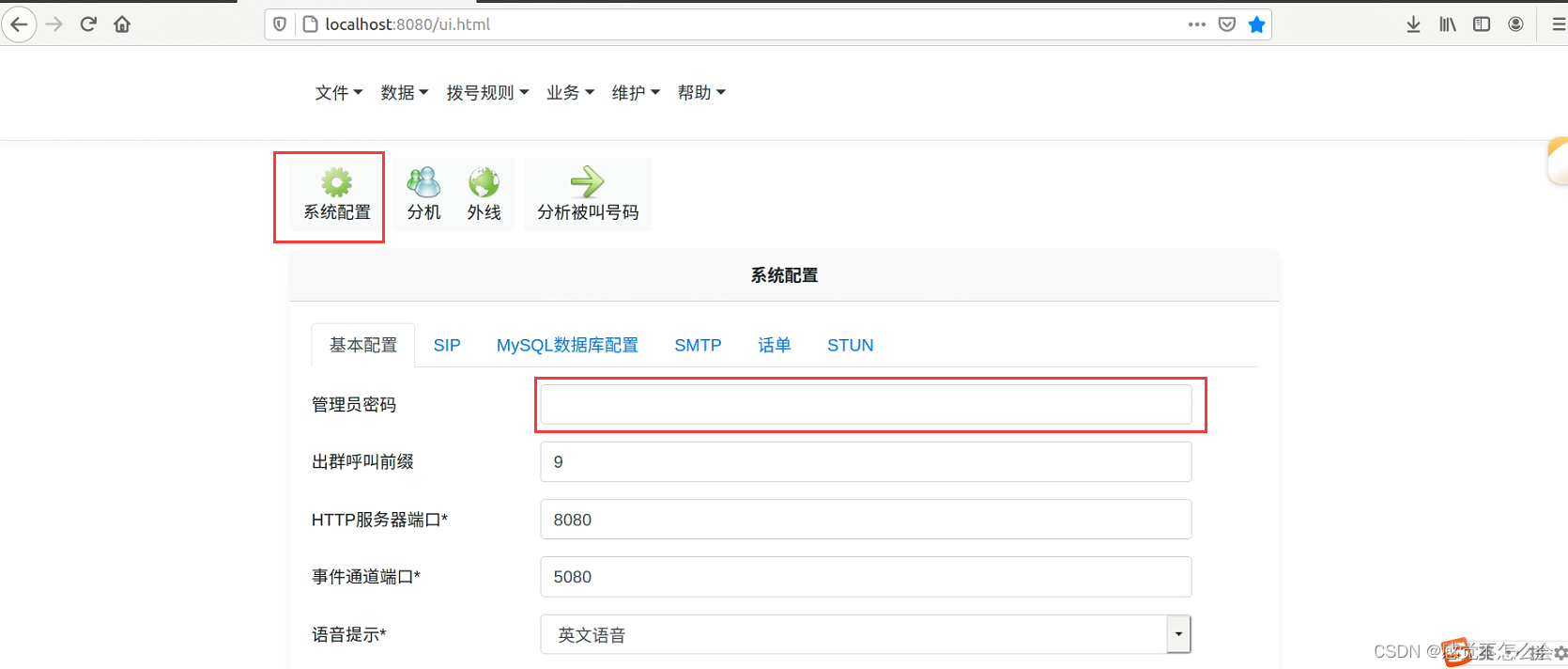Select the 基本配置 tab
The image size is (1568, 669).
pyautogui.click(x=363, y=345)
